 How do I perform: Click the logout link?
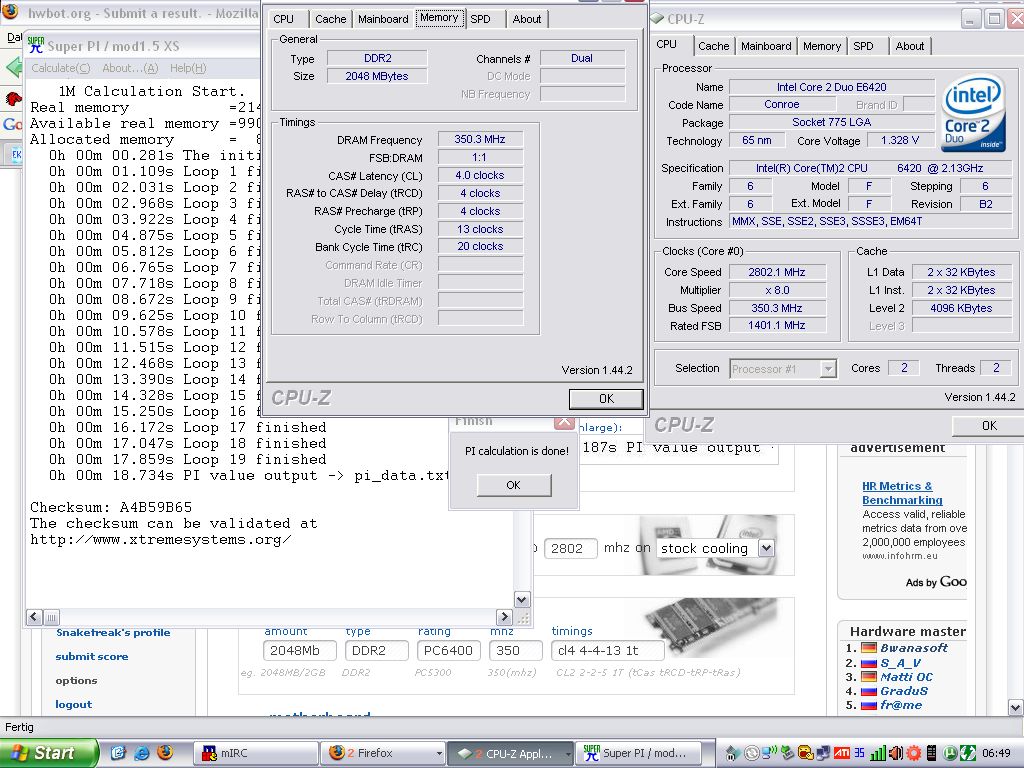73,704
